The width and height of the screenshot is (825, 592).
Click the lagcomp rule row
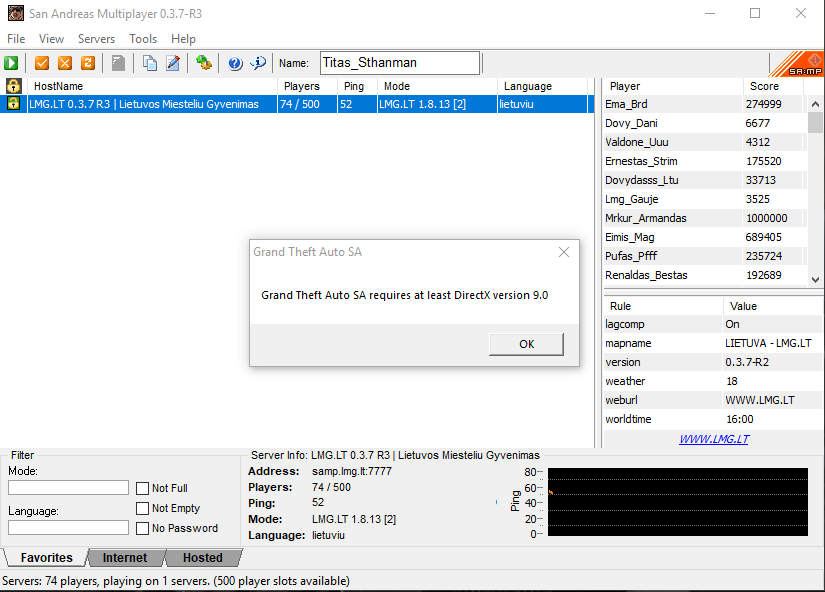coord(713,324)
